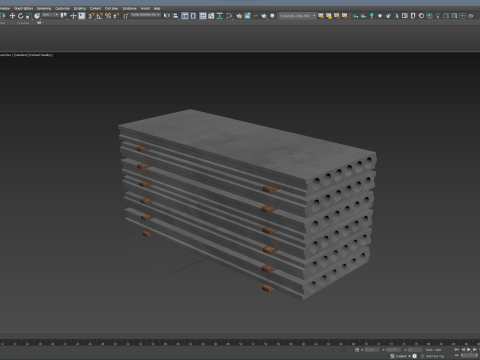The height and width of the screenshot is (360, 480).
Task: Click the Y coordinate input field
Action: point(394,350)
